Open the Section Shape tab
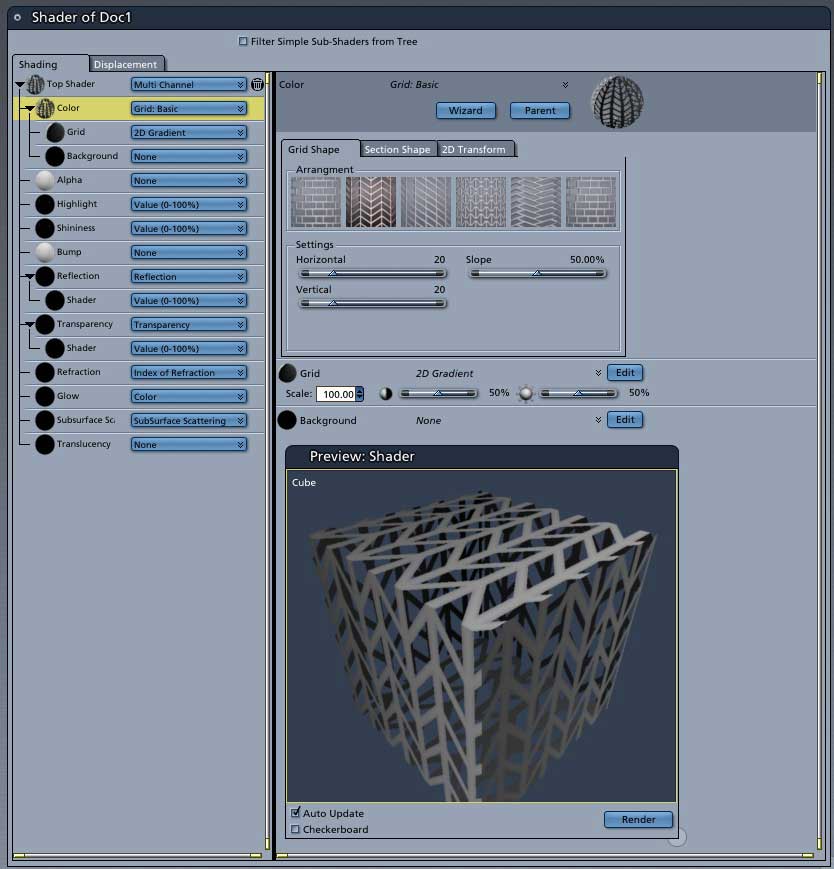 point(397,149)
